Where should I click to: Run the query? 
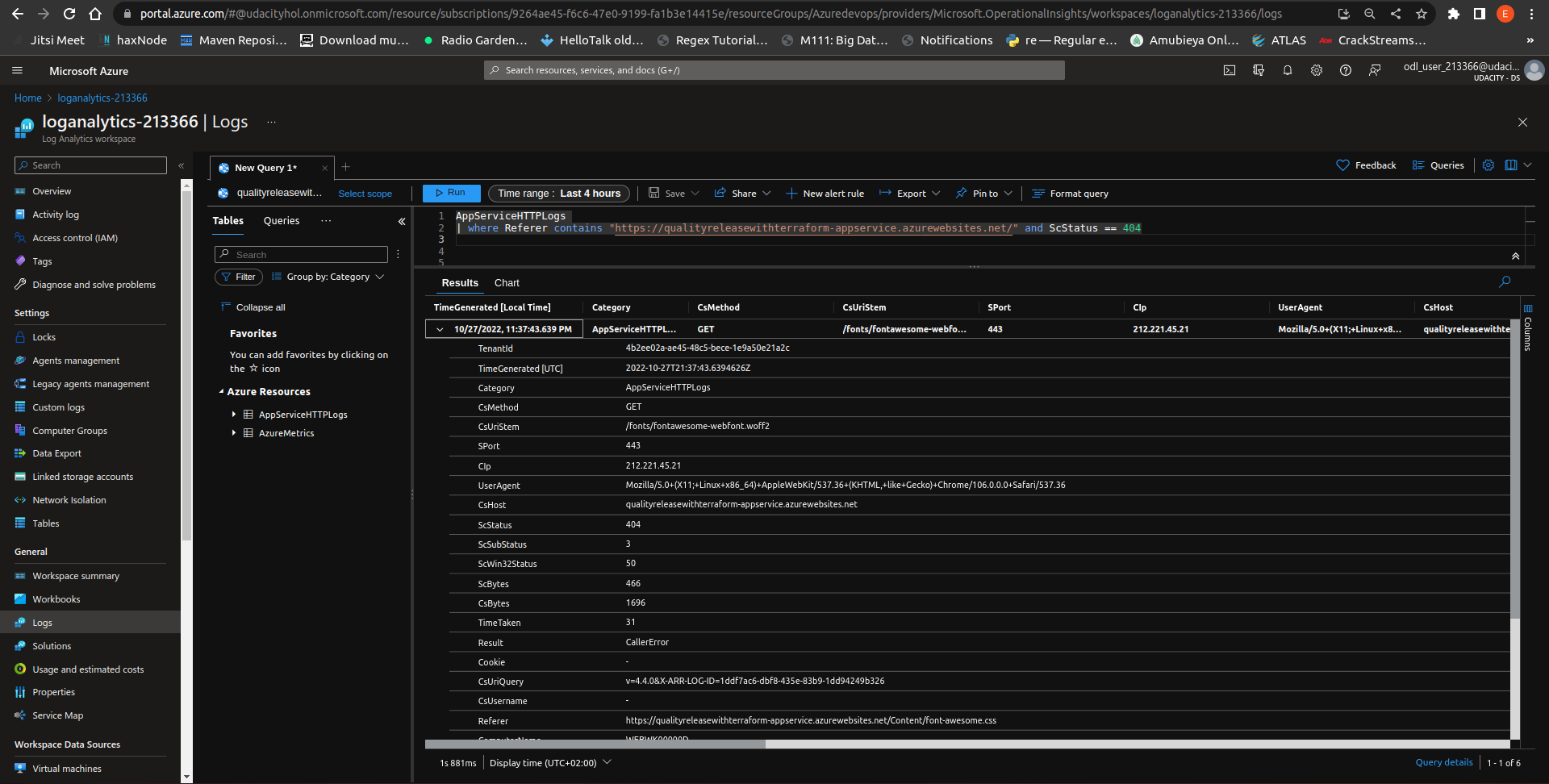452,193
